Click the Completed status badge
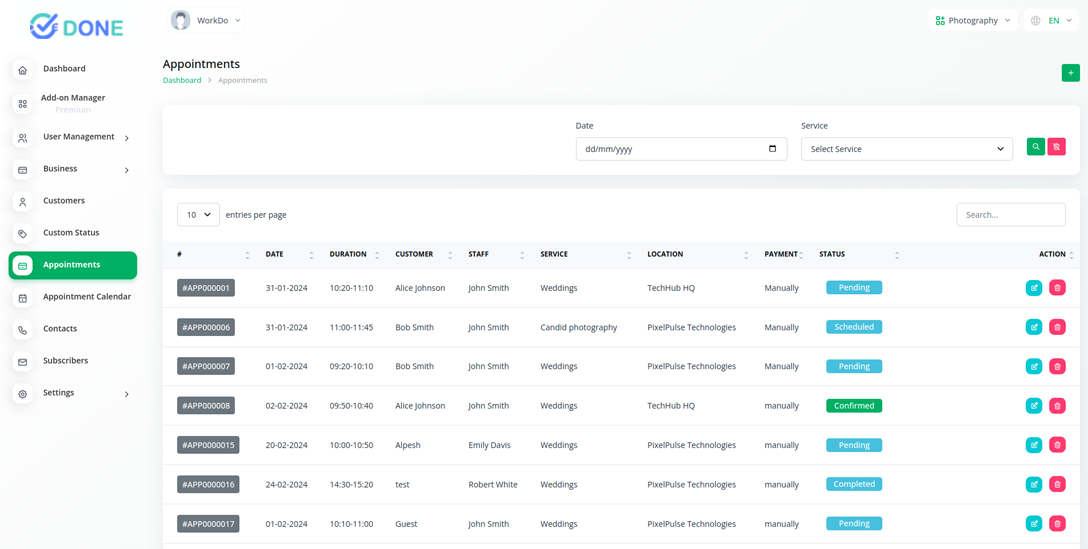Viewport: 1088px width, 549px height. [854, 484]
